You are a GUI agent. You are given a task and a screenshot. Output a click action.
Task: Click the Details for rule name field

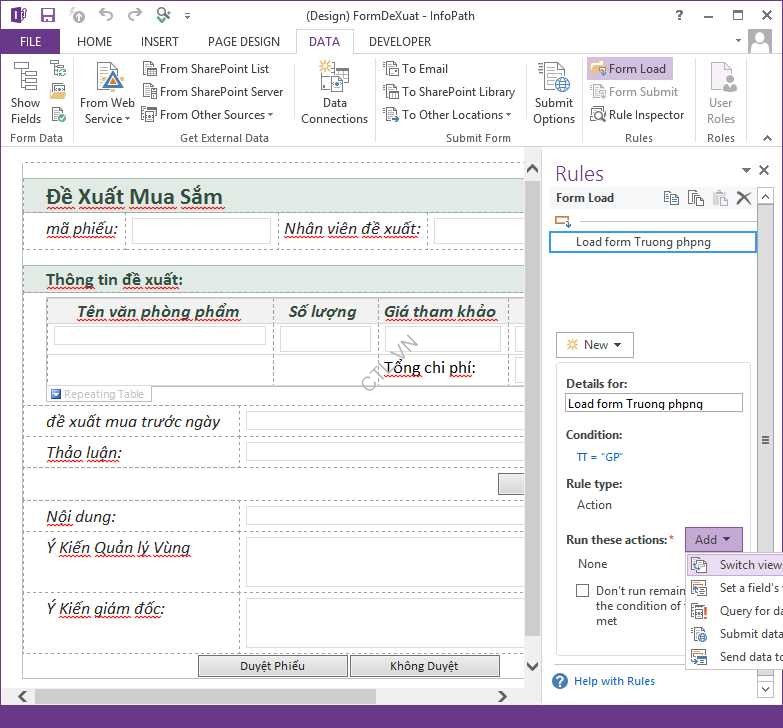653,404
